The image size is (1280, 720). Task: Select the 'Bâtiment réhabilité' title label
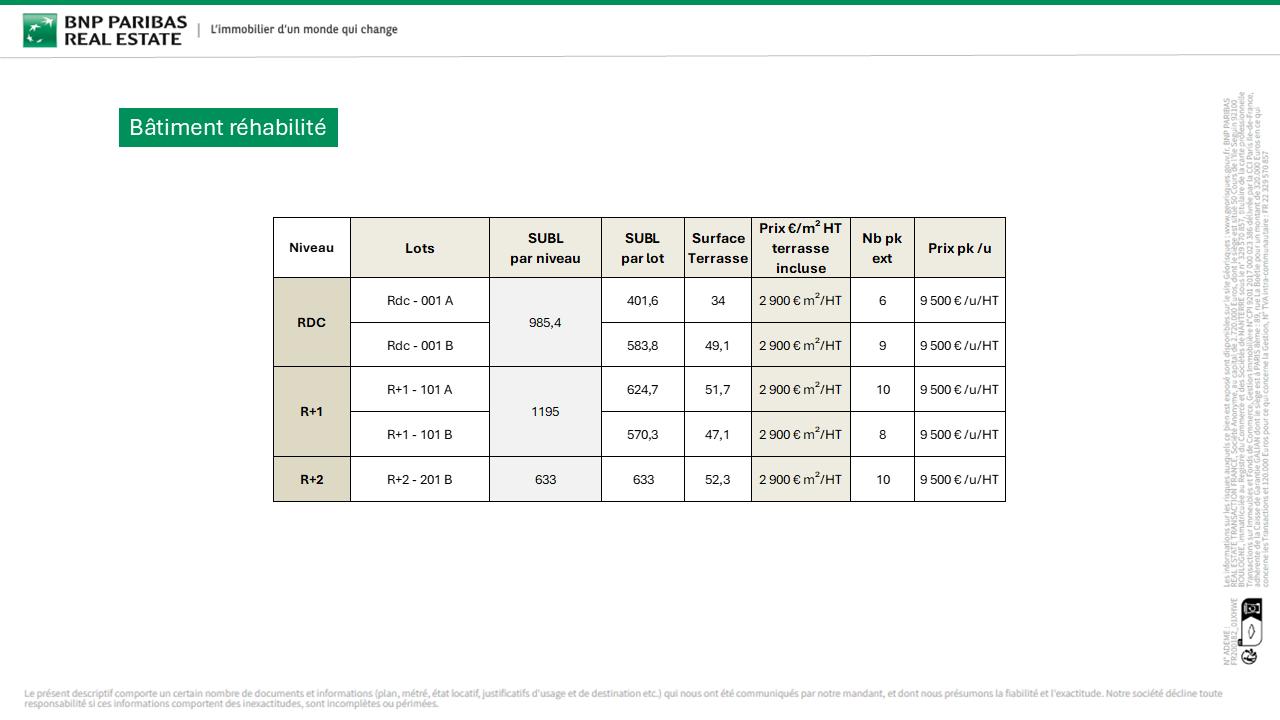[228, 128]
